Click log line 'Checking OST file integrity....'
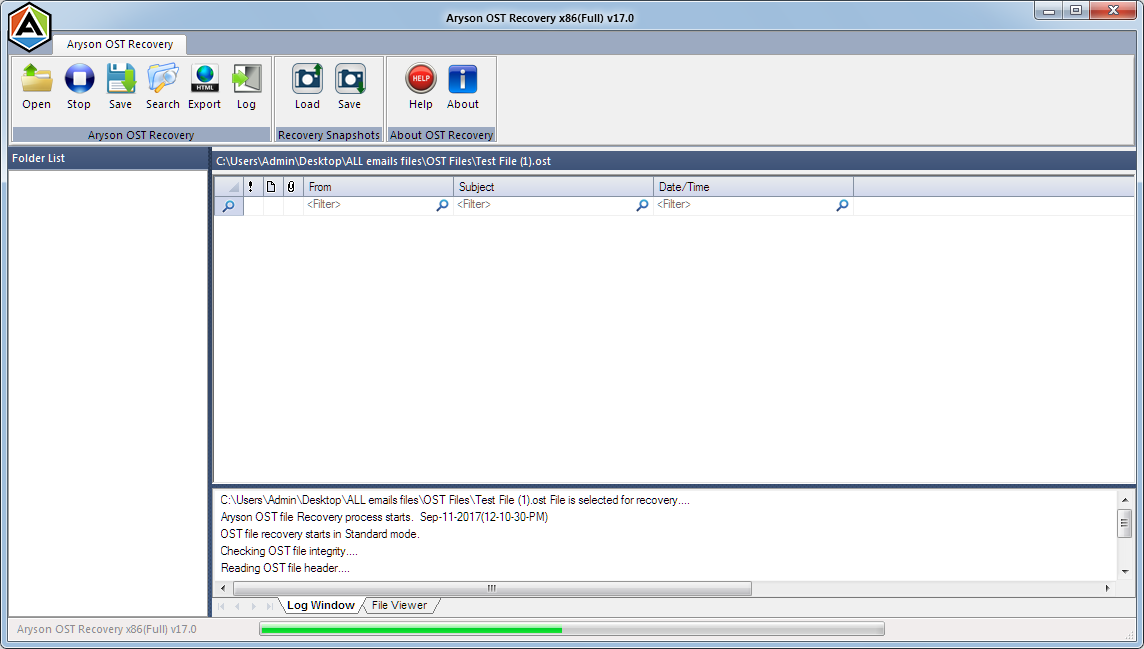 tap(289, 551)
